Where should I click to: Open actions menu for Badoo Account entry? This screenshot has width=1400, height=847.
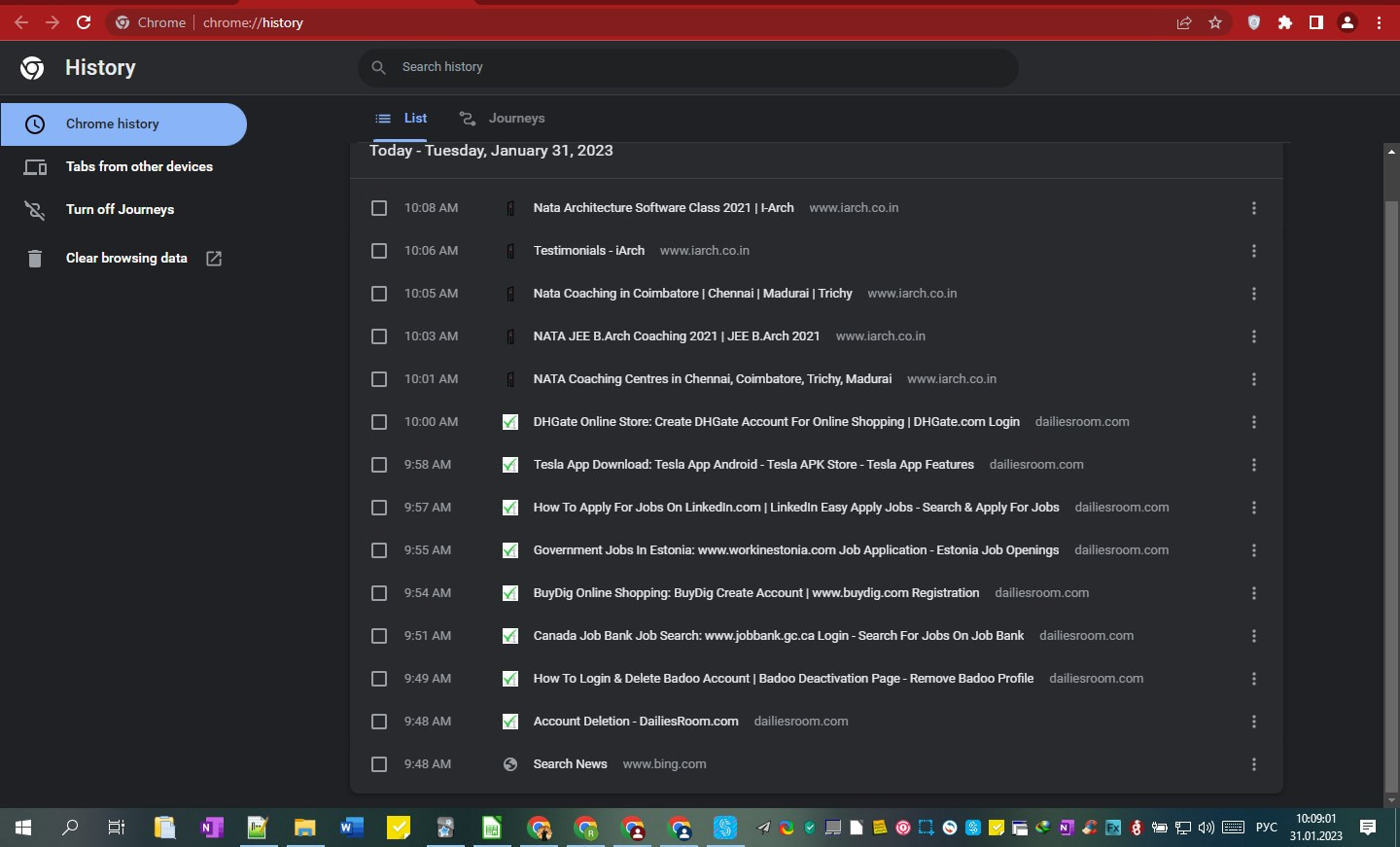[x=1254, y=679]
